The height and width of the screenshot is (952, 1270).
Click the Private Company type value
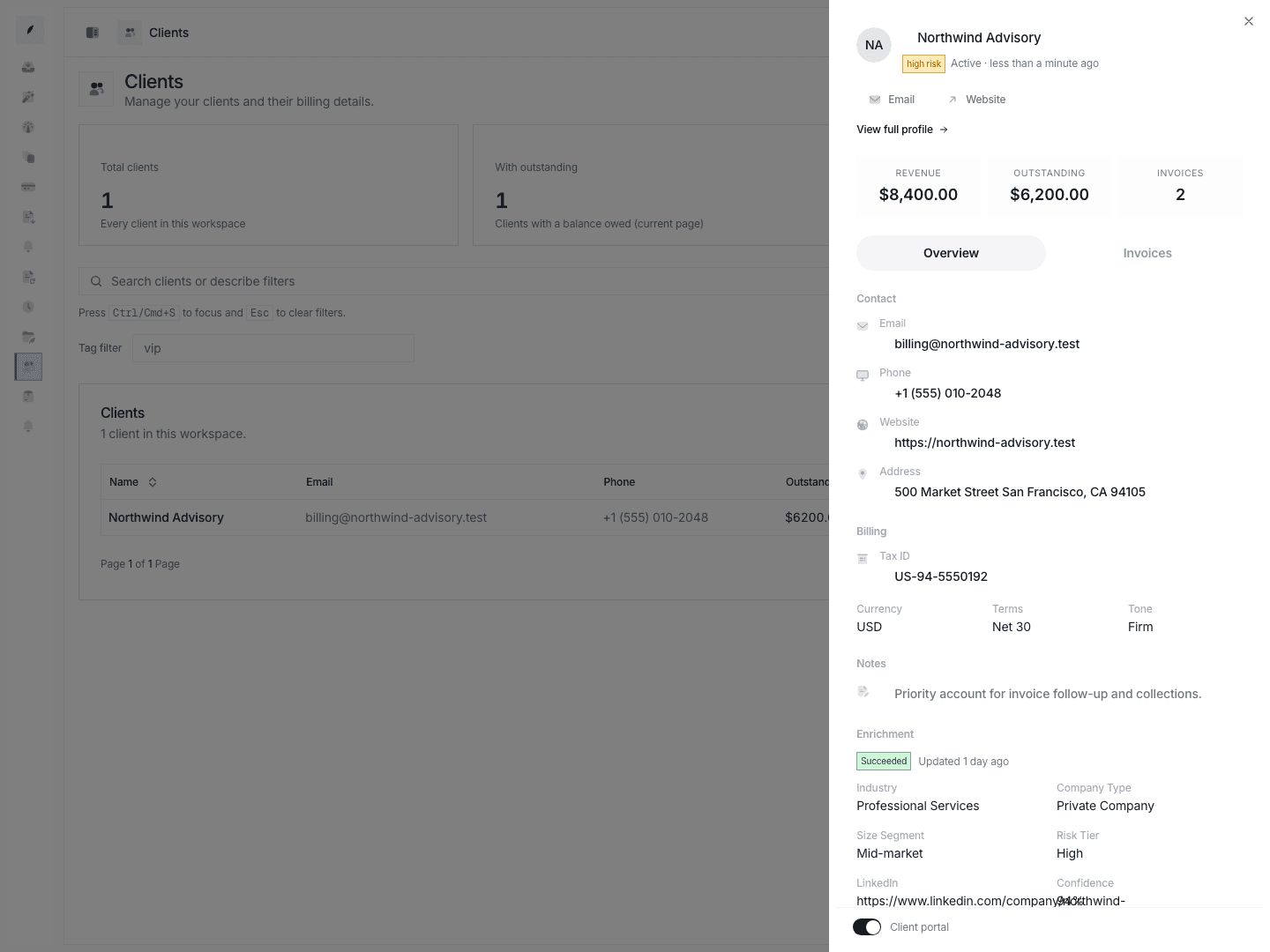[x=1105, y=806]
